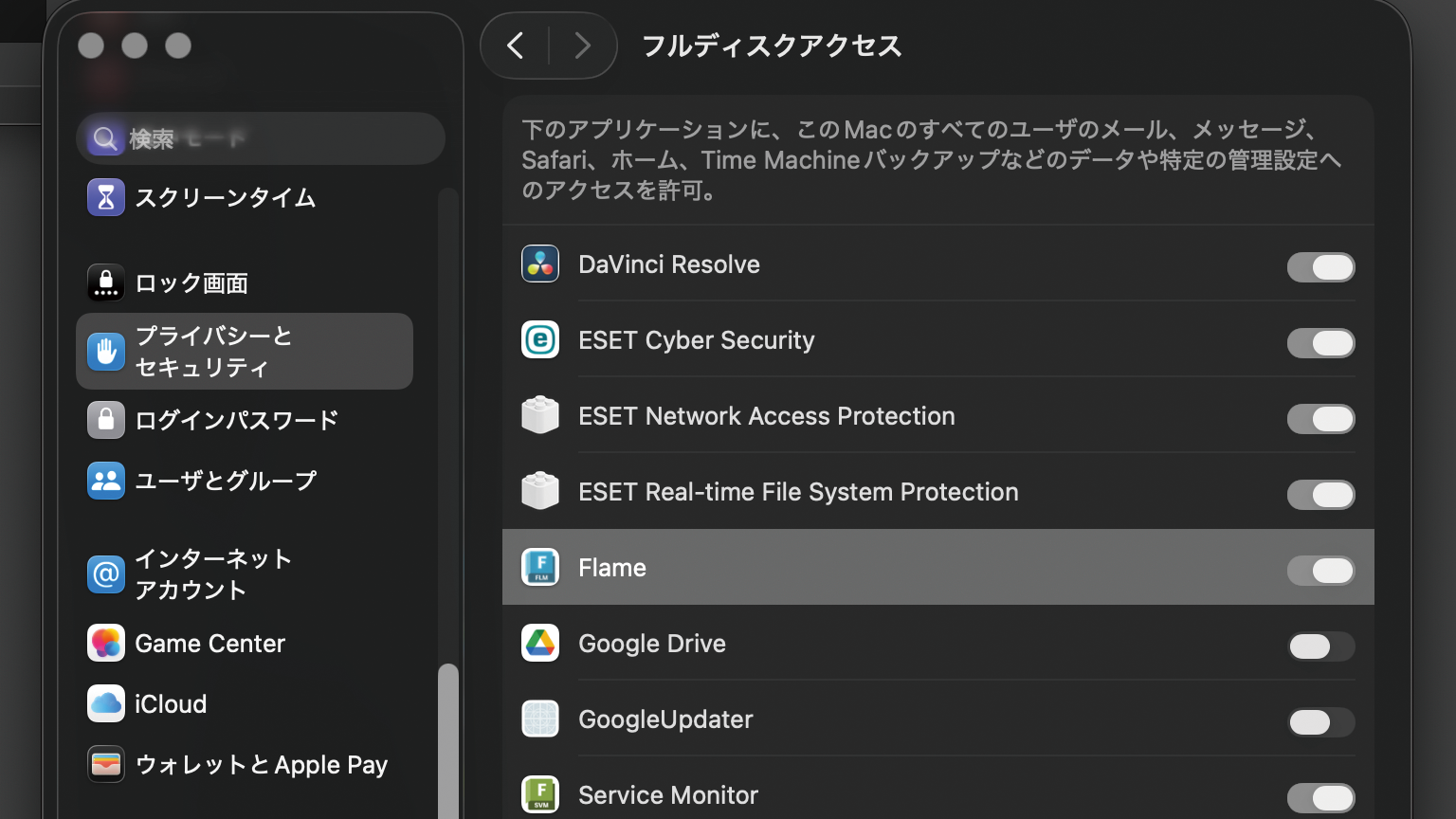The width and height of the screenshot is (1456, 819).
Task: Click the 検索 search field
Action: (261, 139)
